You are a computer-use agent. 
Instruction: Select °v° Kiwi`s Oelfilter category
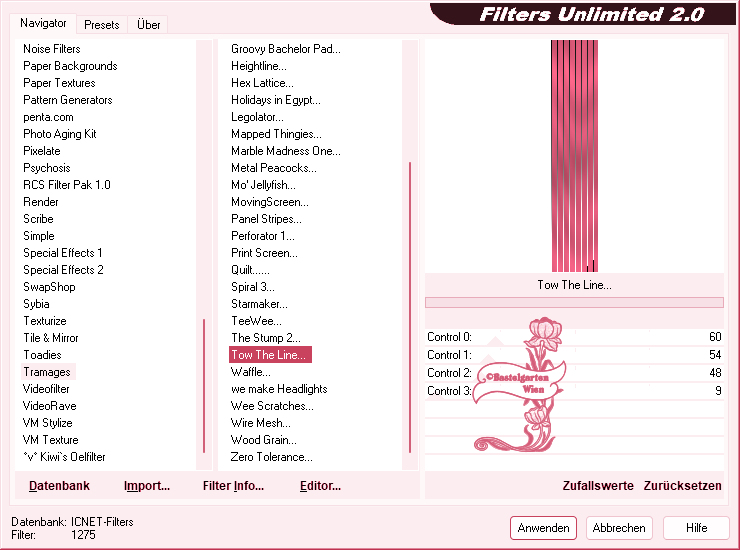coord(64,457)
